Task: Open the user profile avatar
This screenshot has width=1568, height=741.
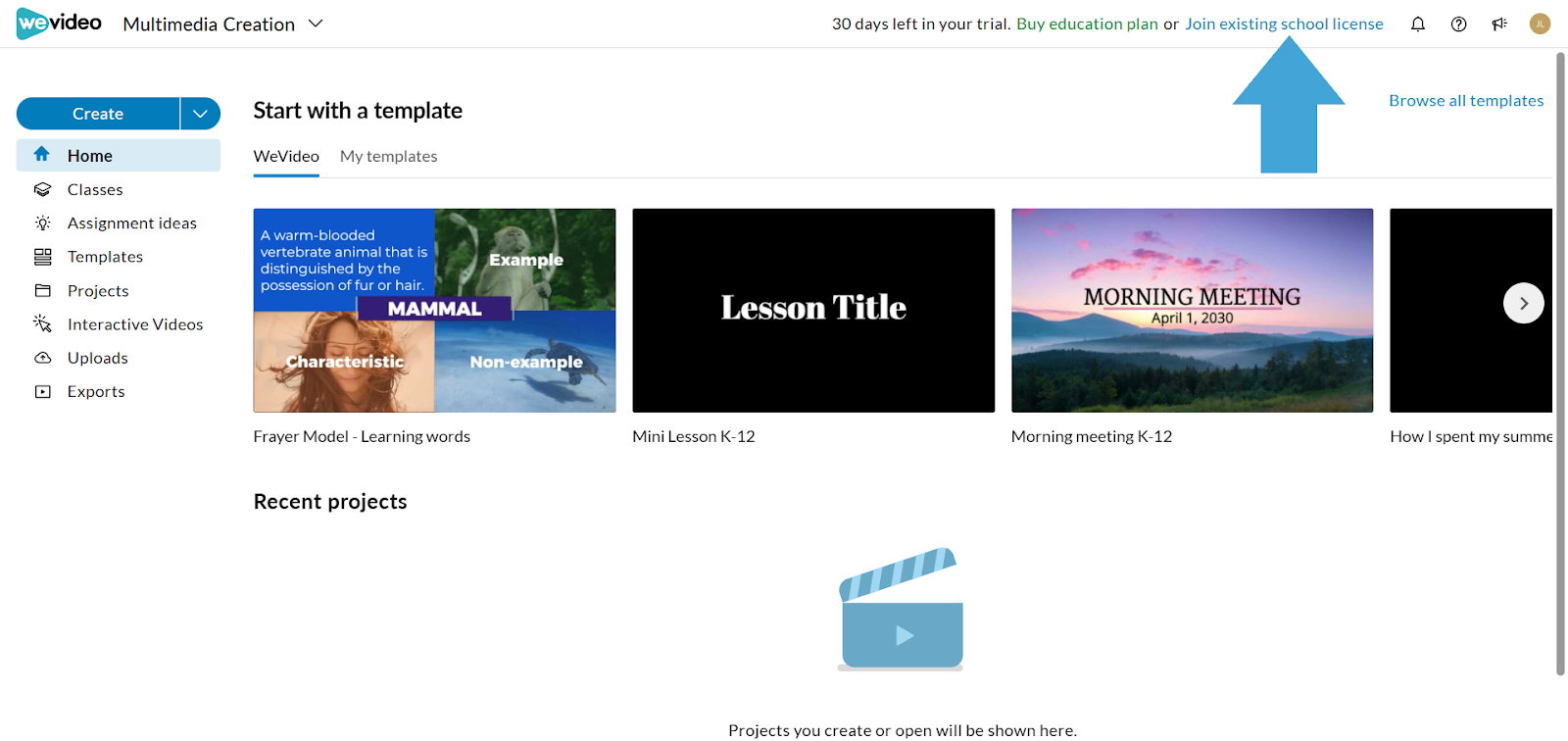Action: tap(1541, 24)
